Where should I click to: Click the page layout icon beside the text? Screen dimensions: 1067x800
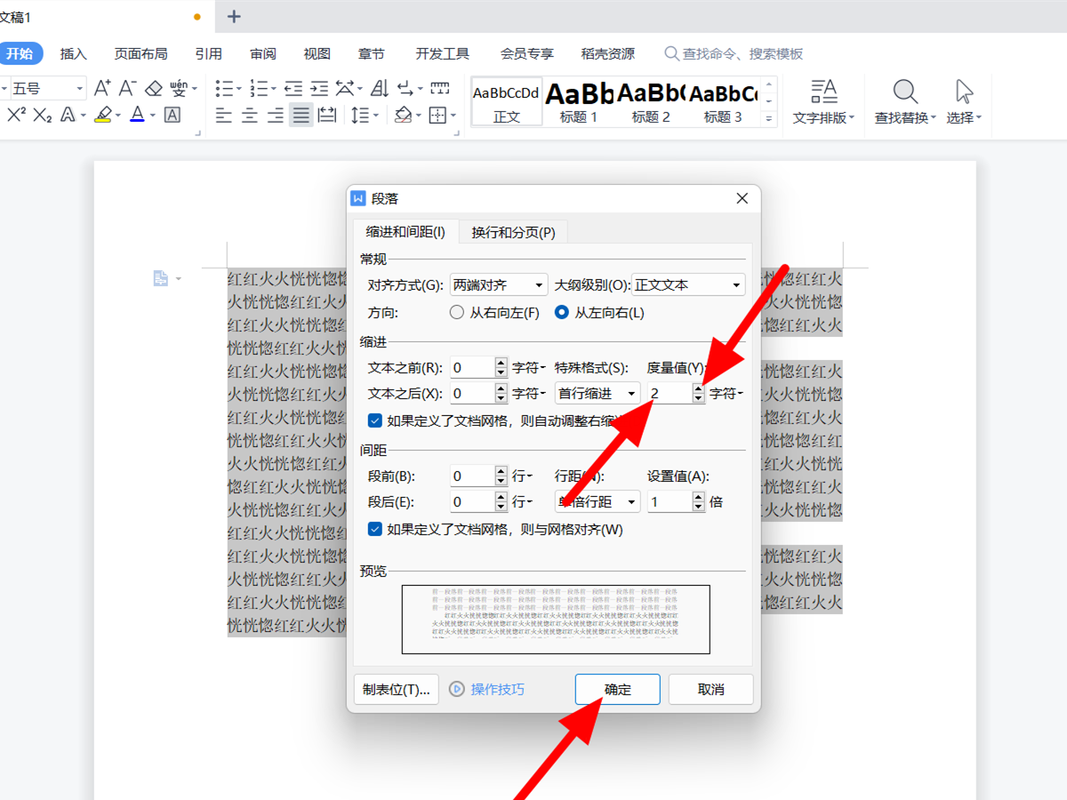point(161,278)
